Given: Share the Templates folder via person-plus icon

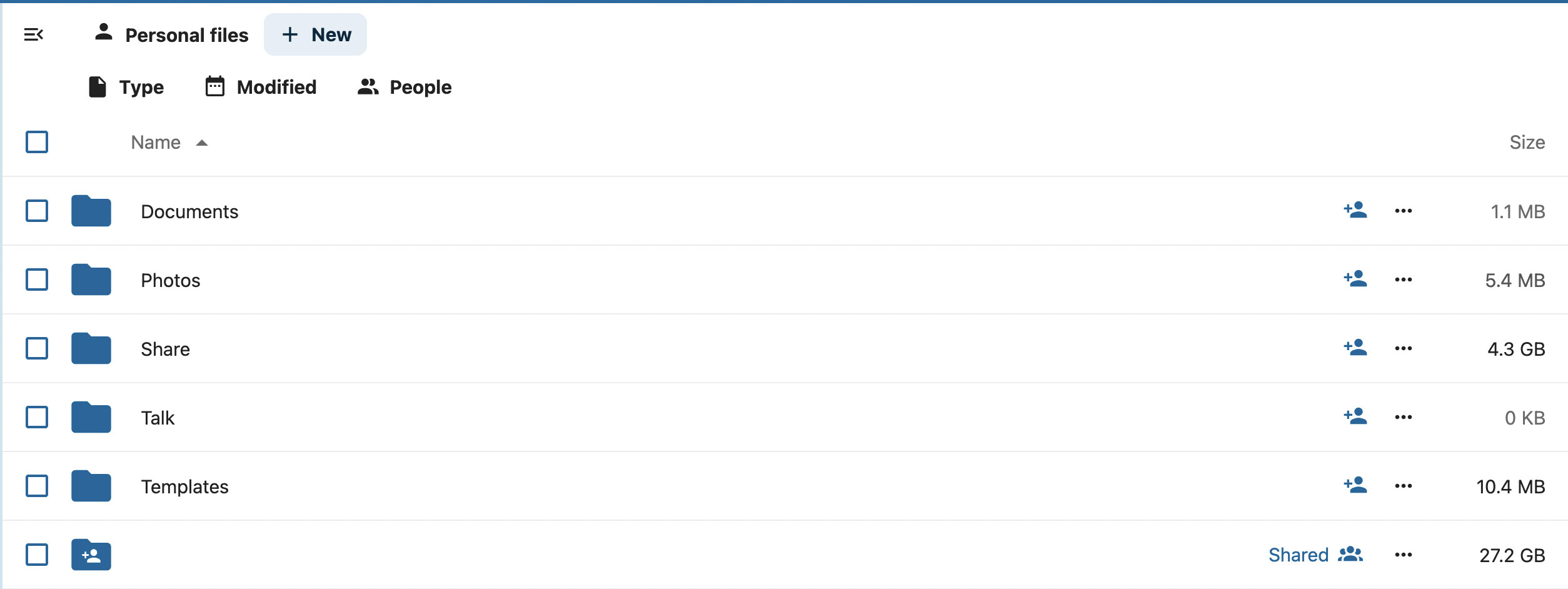Looking at the screenshot, I should 1355,485.
